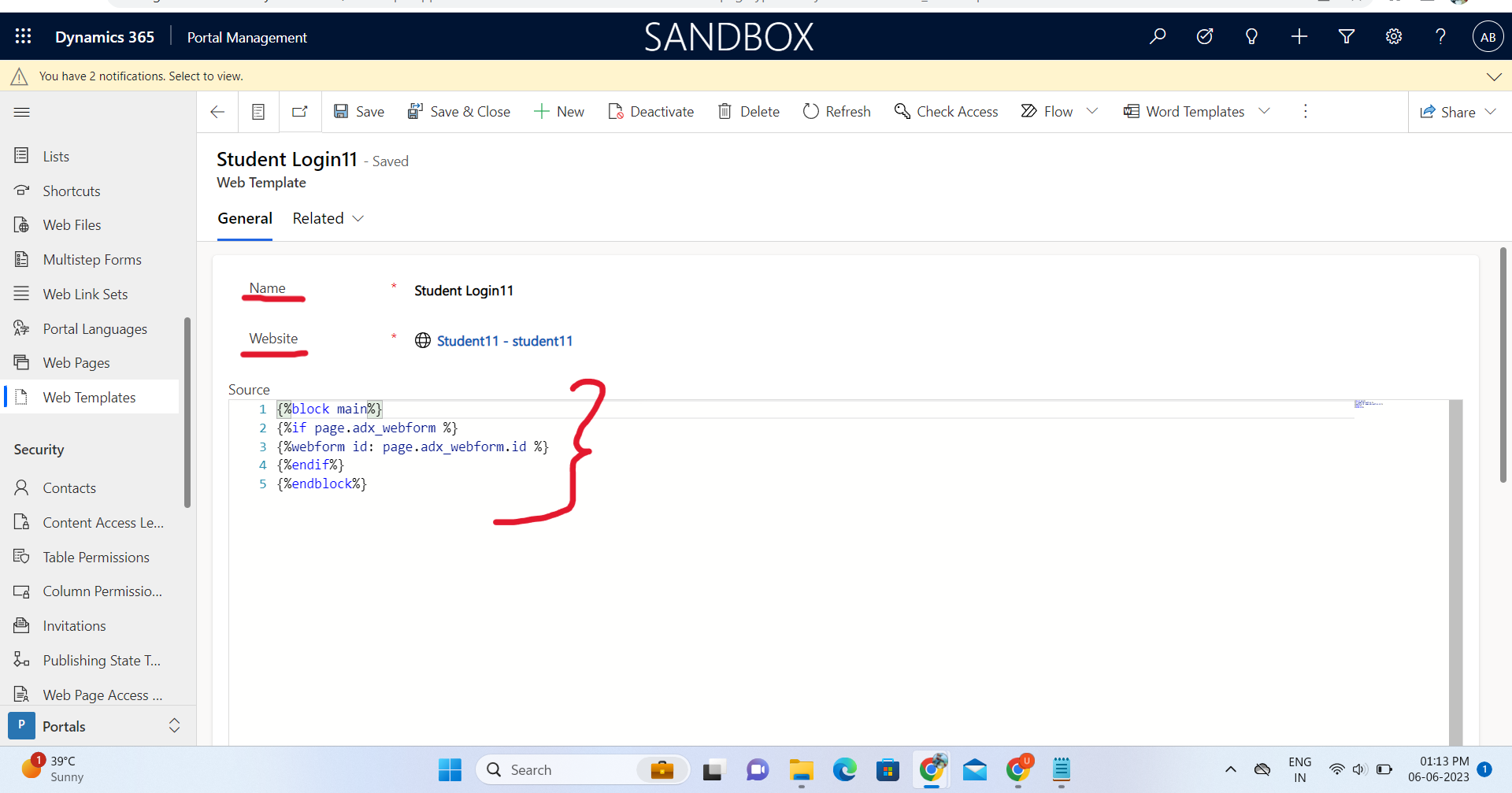Open the Windows Start button
Screen dimensions: 1512x793
[450, 769]
